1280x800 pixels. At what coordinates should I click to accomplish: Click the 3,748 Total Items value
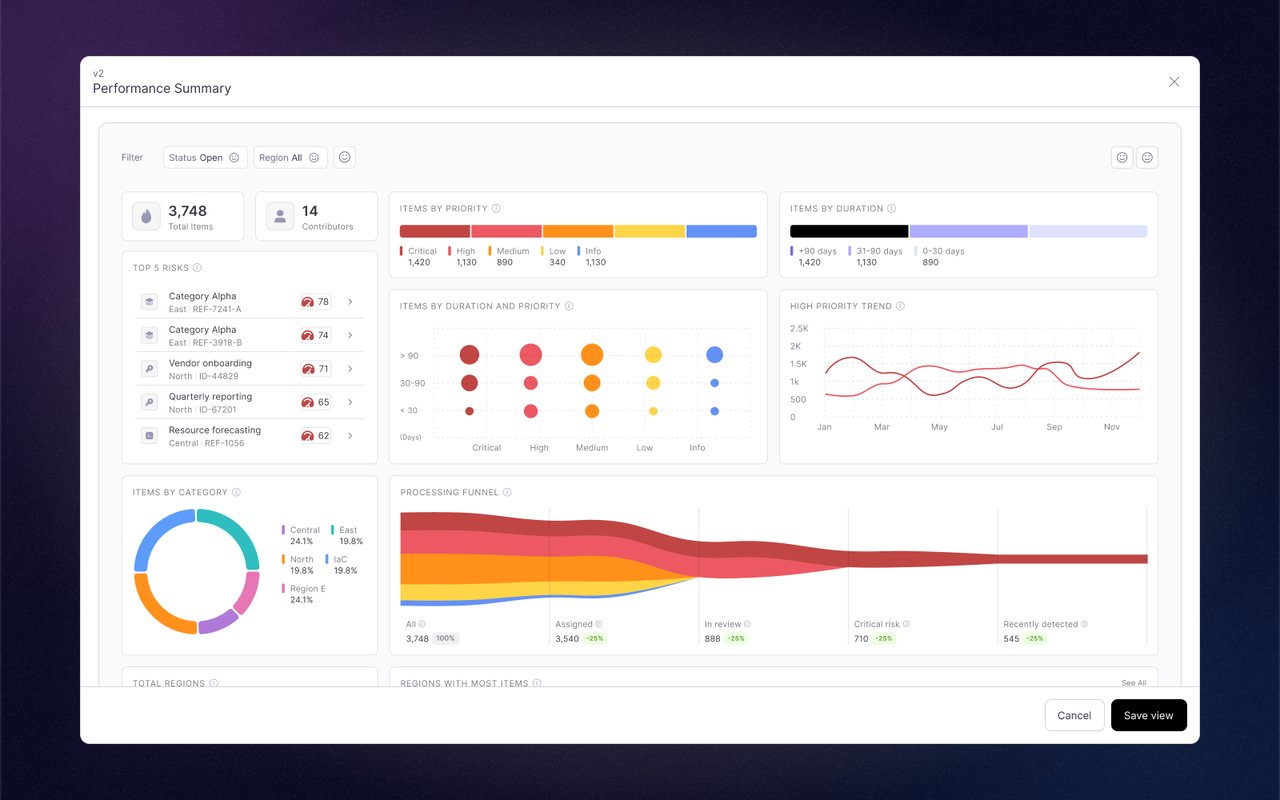click(x=188, y=211)
